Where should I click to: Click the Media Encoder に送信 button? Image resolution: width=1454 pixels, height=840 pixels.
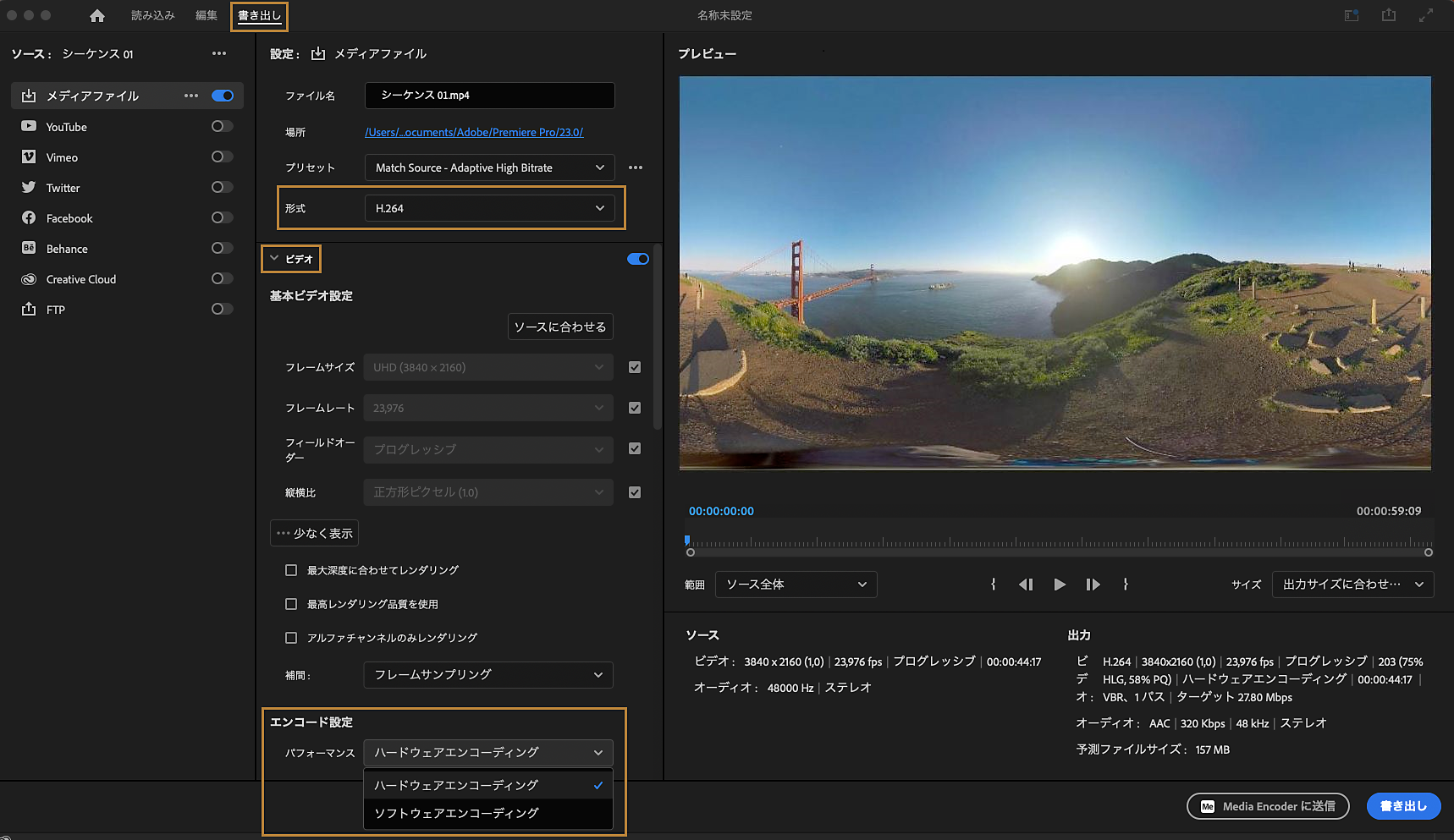point(1267,805)
